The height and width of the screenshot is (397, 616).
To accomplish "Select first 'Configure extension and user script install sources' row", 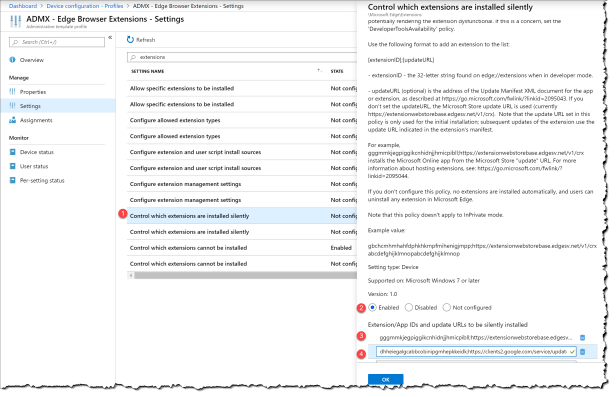I will point(242,152).
